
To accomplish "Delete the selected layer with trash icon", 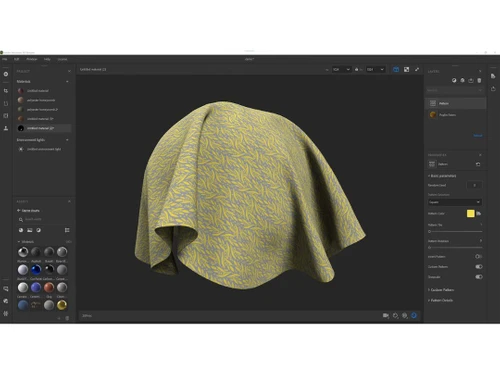I will coord(479,80).
